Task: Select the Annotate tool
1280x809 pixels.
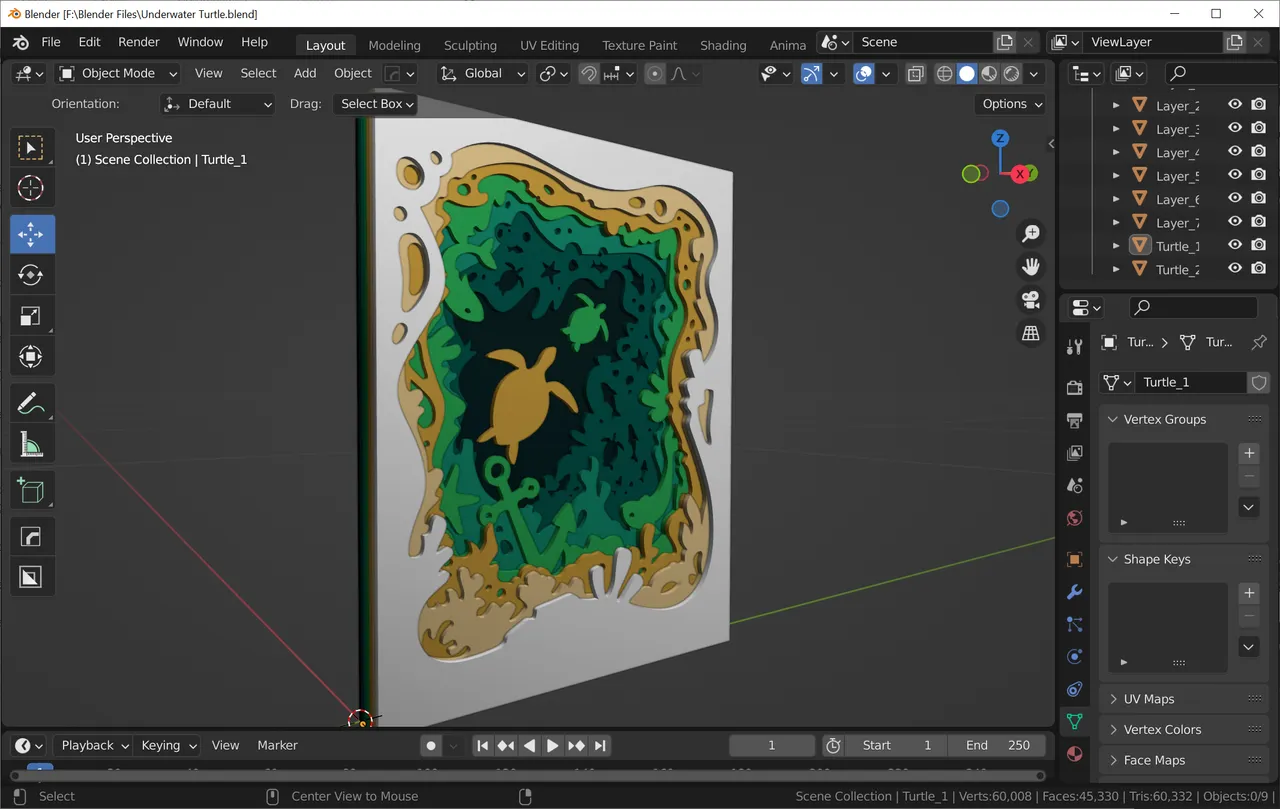Action: tap(32, 404)
